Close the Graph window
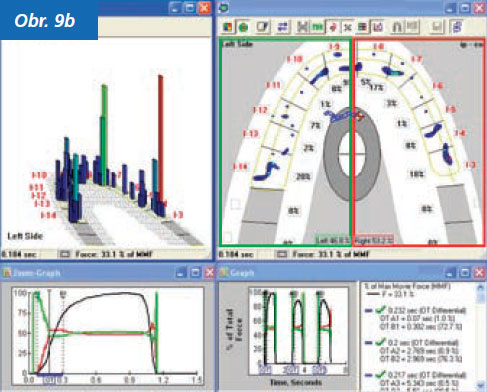Screen dimensions: 487x392 [x=479, y=273]
